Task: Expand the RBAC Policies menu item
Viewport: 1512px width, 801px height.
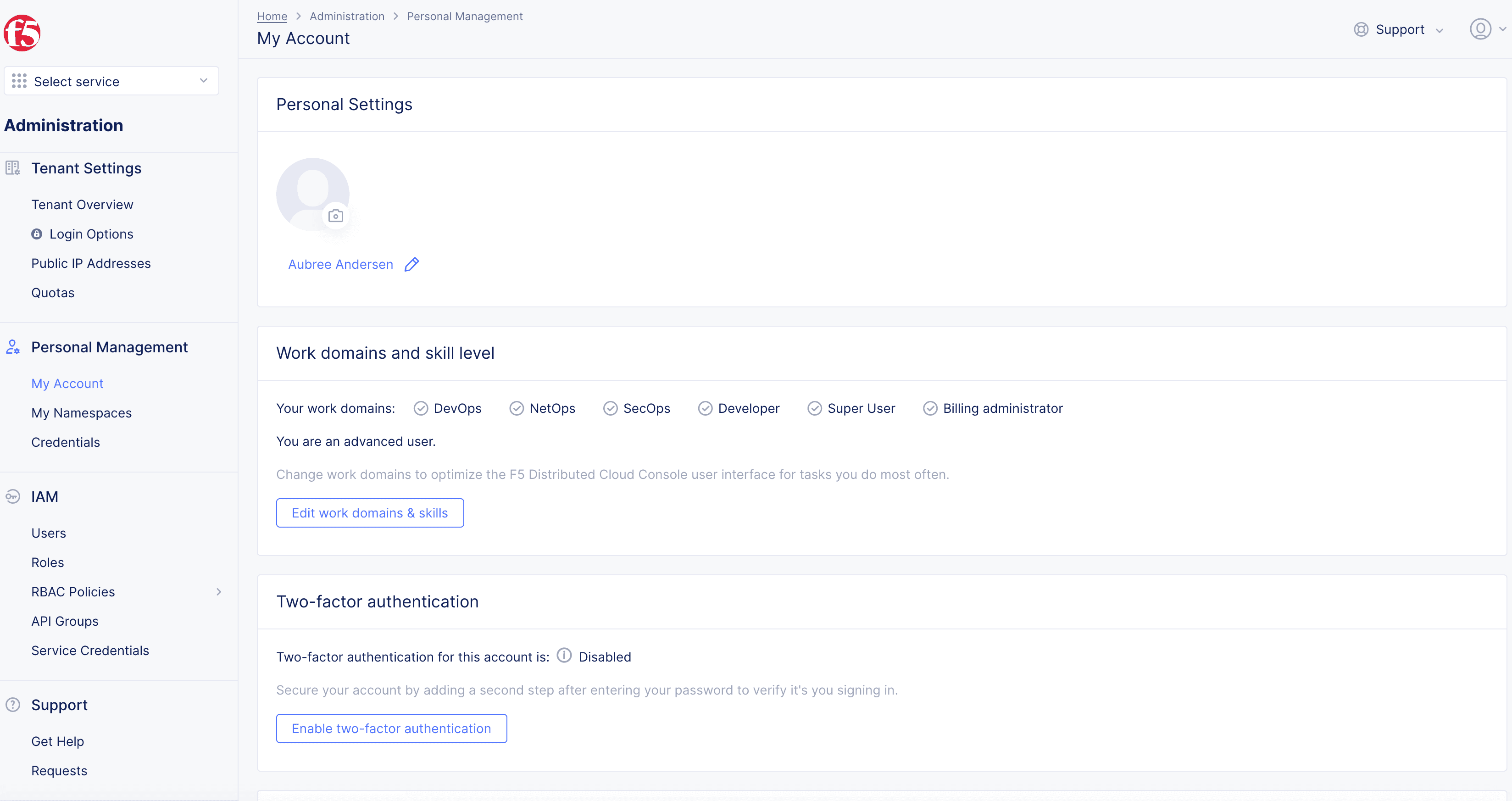Action: [x=220, y=591]
